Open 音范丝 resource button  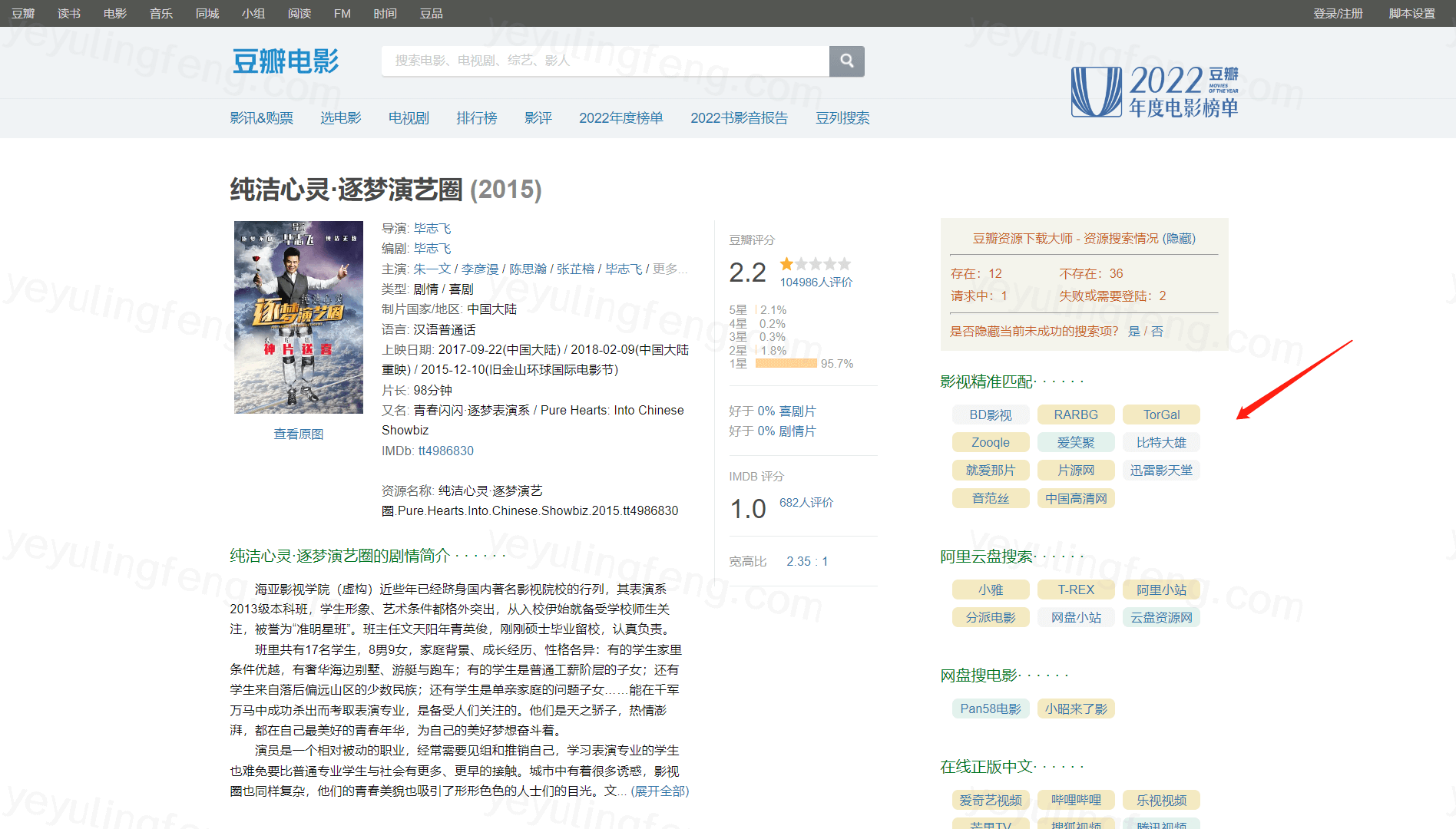pos(991,498)
